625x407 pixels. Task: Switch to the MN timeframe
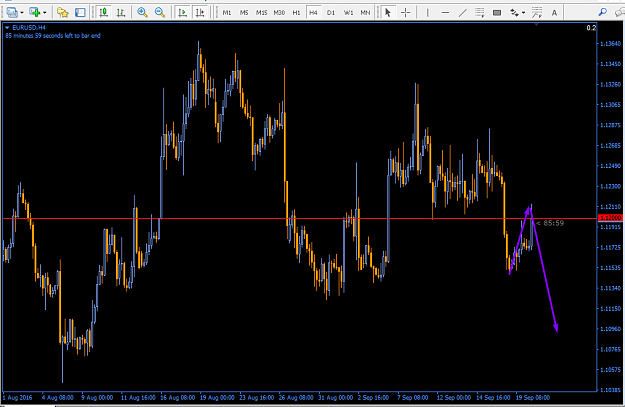click(x=365, y=13)
